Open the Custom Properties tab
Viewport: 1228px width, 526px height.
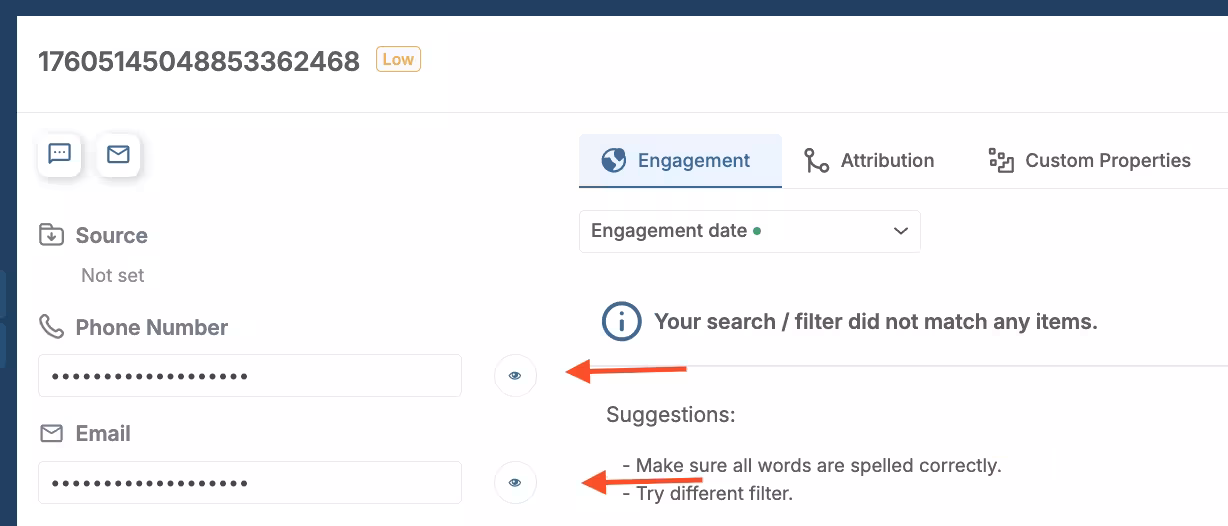(x=1090, y=160)
